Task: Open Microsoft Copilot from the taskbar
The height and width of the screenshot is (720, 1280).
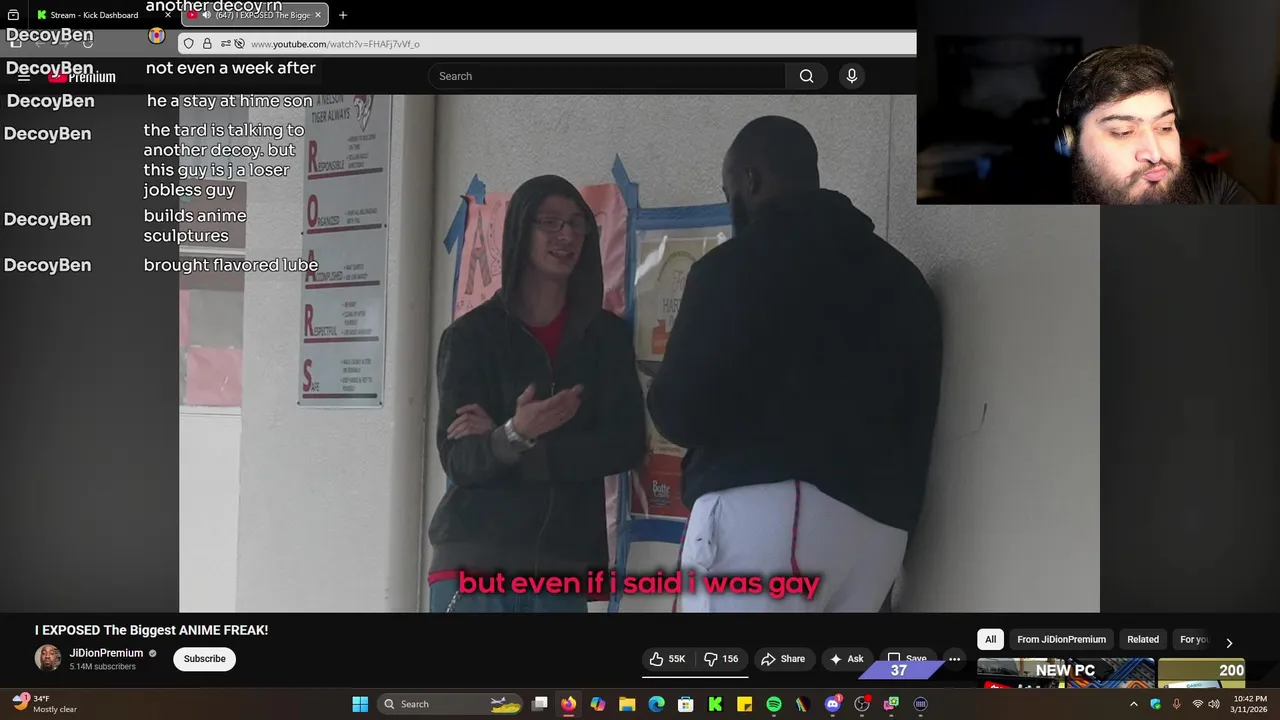Action: [x=598, y=704]
